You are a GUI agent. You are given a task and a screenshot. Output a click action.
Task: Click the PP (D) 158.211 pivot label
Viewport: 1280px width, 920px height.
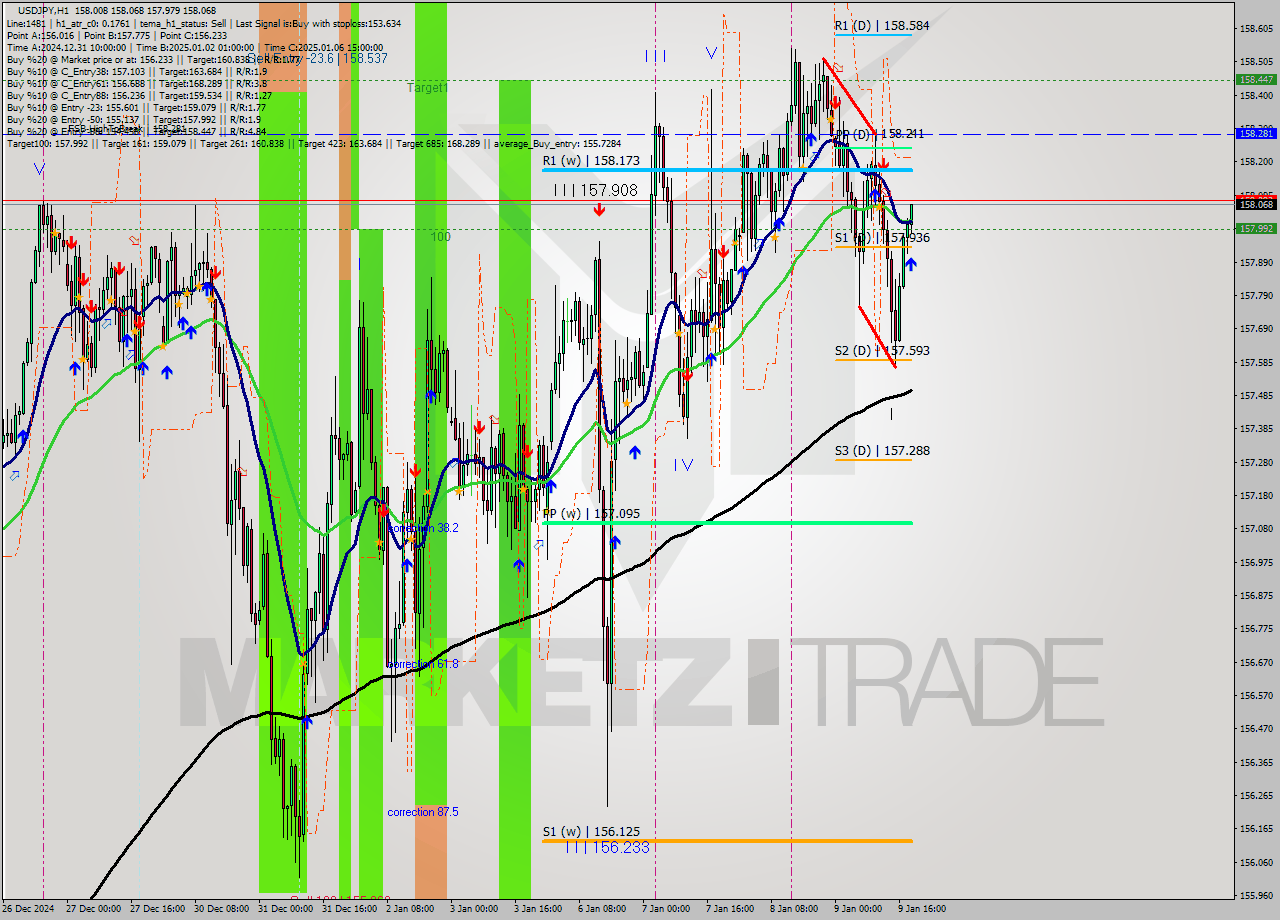880,133
